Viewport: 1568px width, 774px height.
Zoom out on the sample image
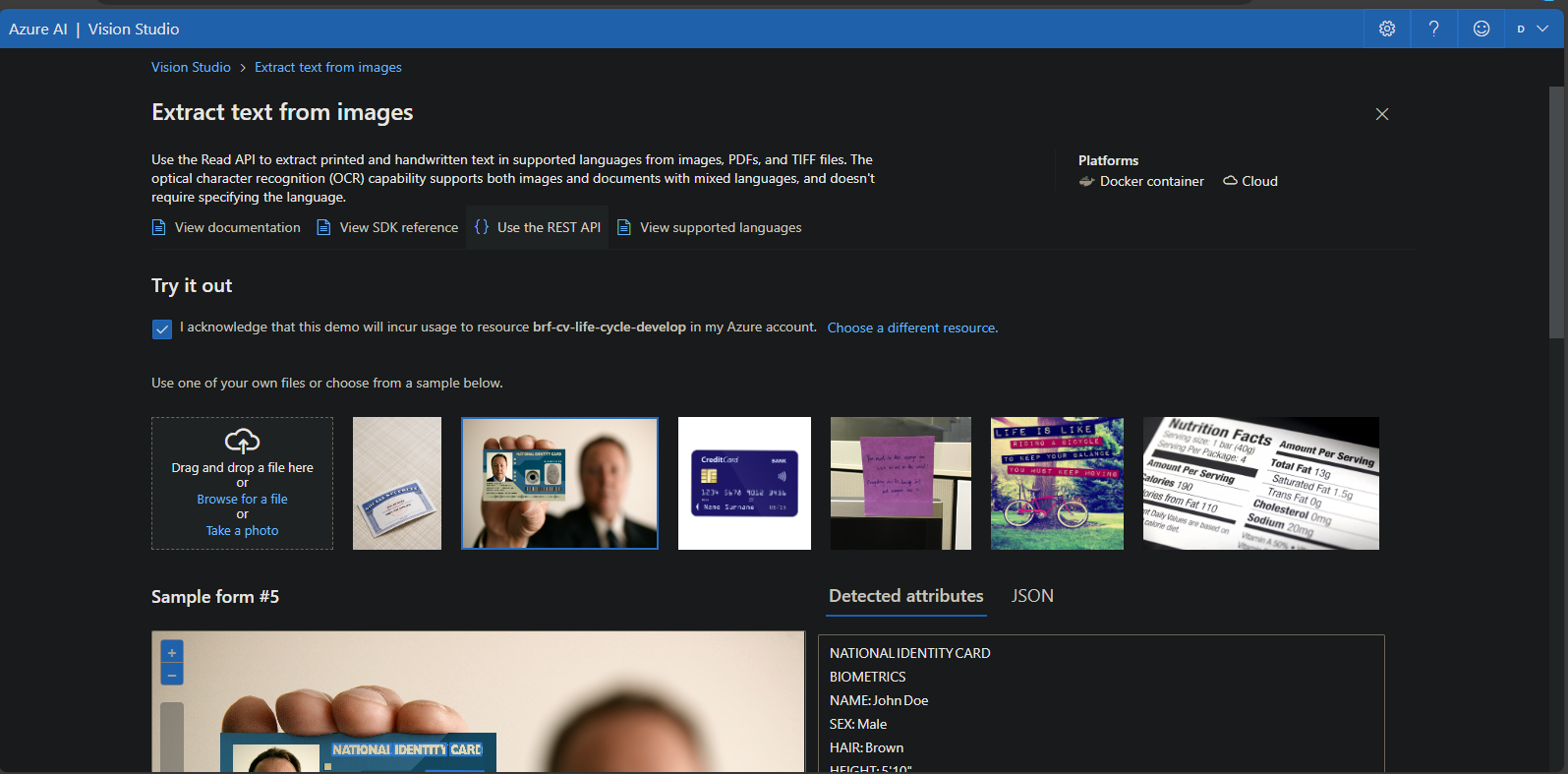tap(172, 675)
